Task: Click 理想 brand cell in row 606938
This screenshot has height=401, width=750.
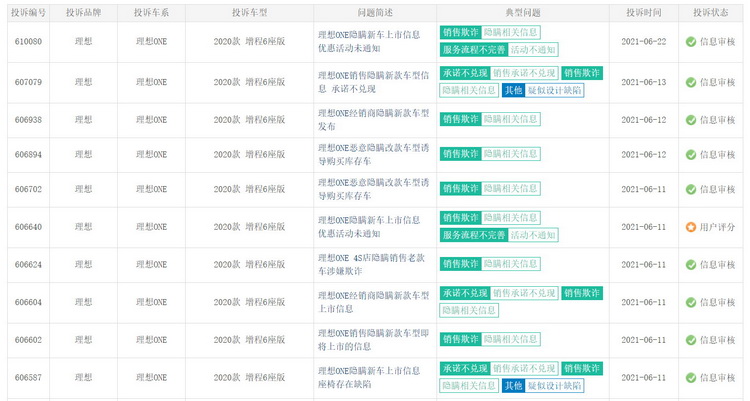Action: [x=83, y=120]
